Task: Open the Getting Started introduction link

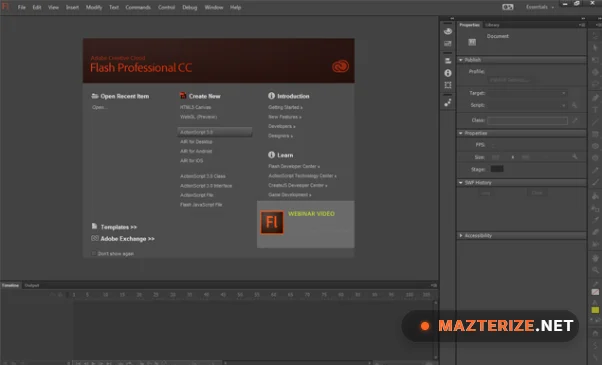Action: pyautogui.click(x=285, y=107)
